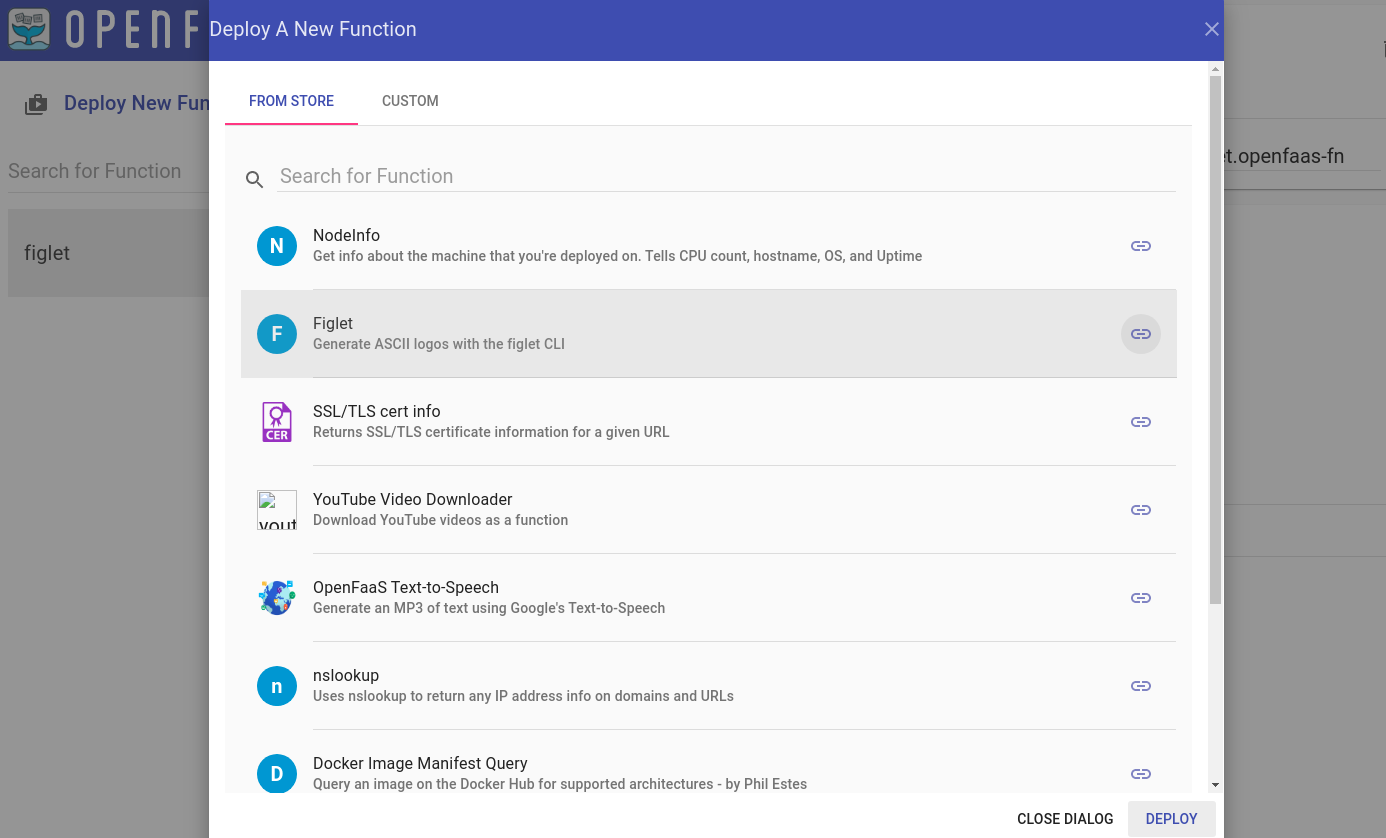Select the From Store tab
Viewport: 1386px width, 838px height.
(x=291, y=101)
